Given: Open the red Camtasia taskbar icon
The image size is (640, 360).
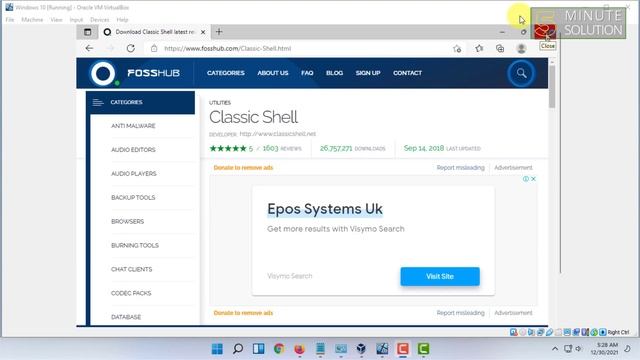Looking at the screenshot, I should 402,349.
